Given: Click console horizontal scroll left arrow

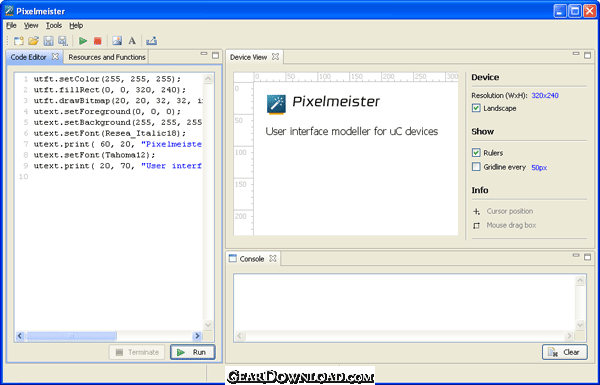Looking at the screenshot, I should [x=240, y=336].
